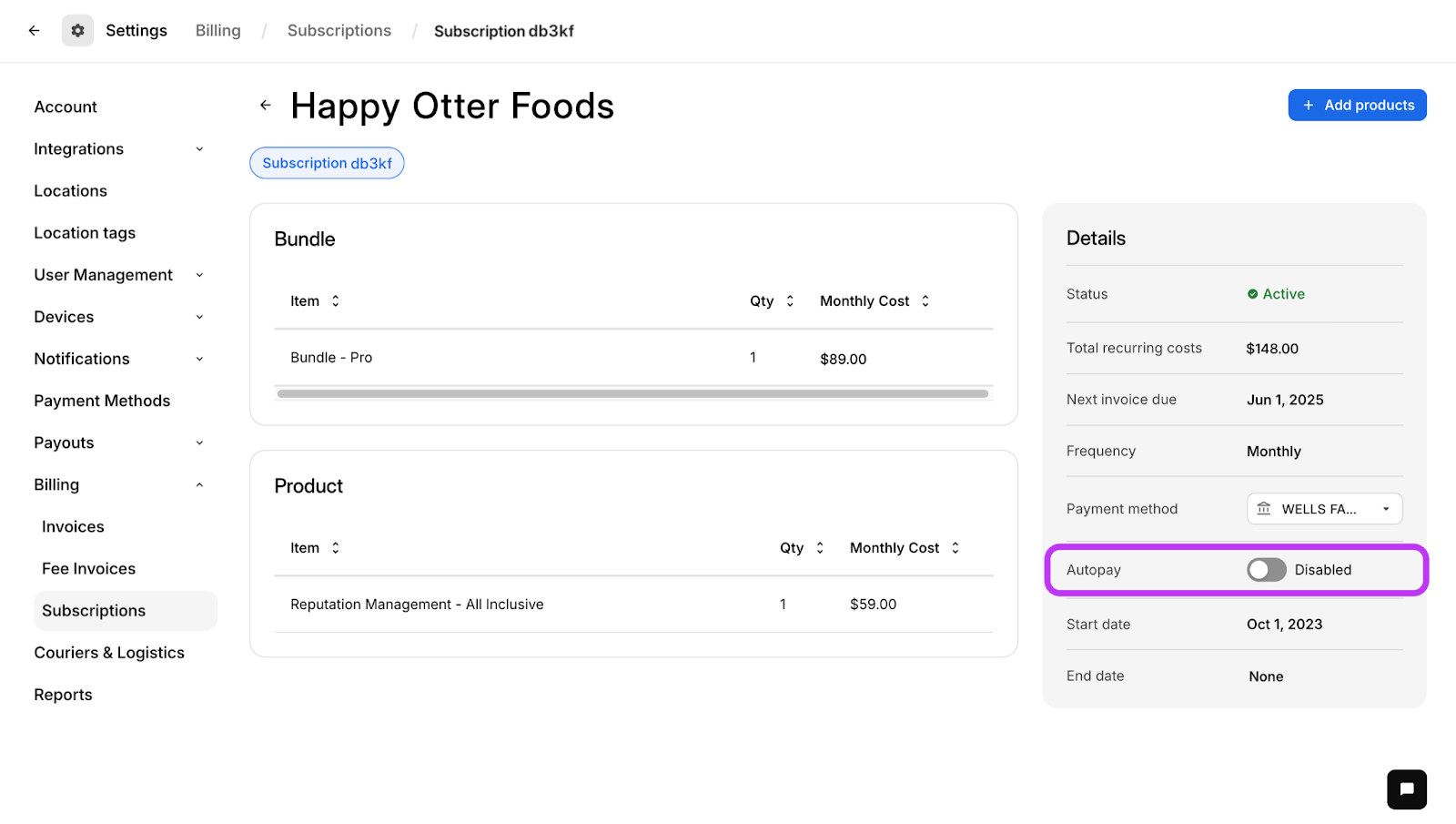The image size is (1456, 824).
Task: Open Account settings
Action: (x=66, y=107)
